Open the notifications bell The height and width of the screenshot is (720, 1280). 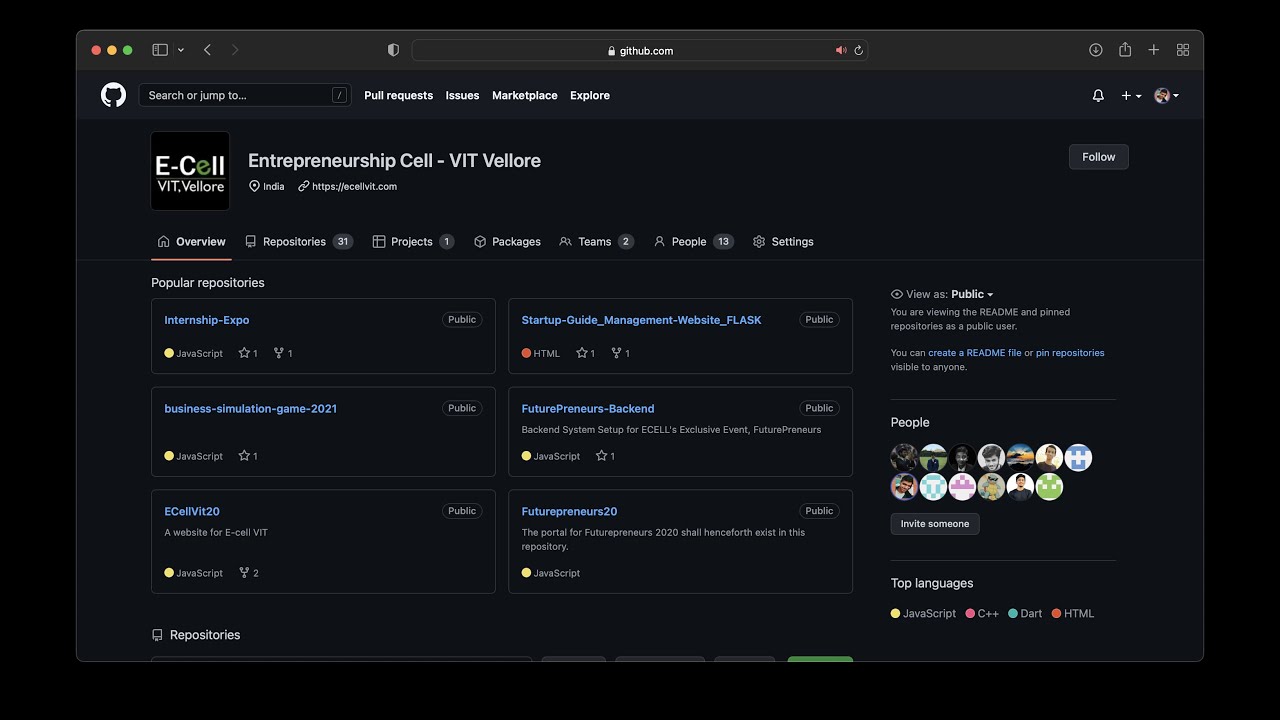(1098, 96)
